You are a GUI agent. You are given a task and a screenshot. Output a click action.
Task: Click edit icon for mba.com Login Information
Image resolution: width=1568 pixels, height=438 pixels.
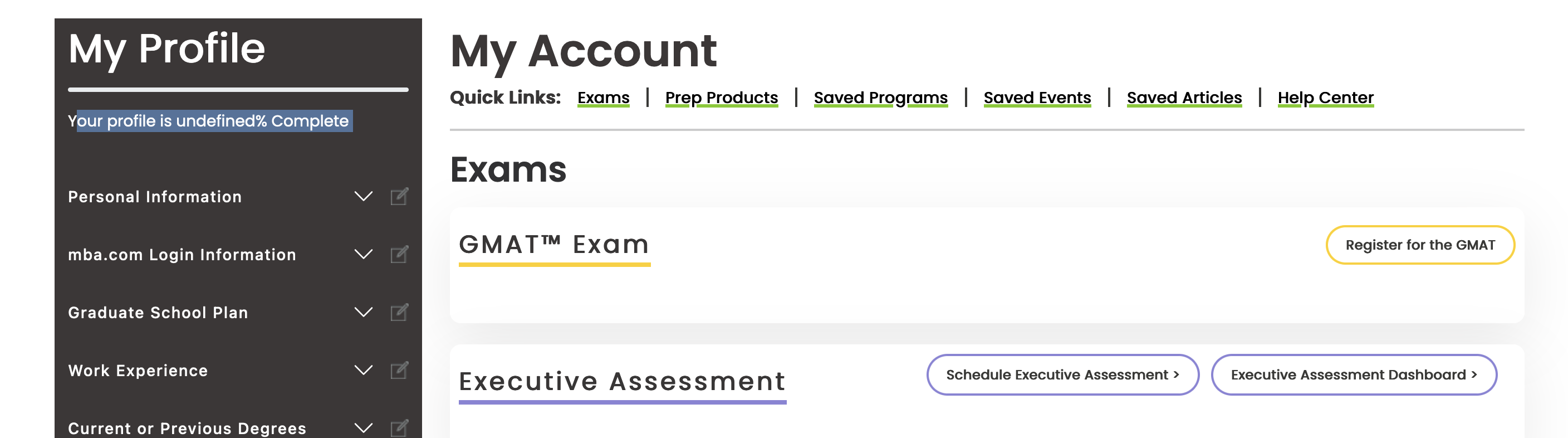[x=399, y=254]
